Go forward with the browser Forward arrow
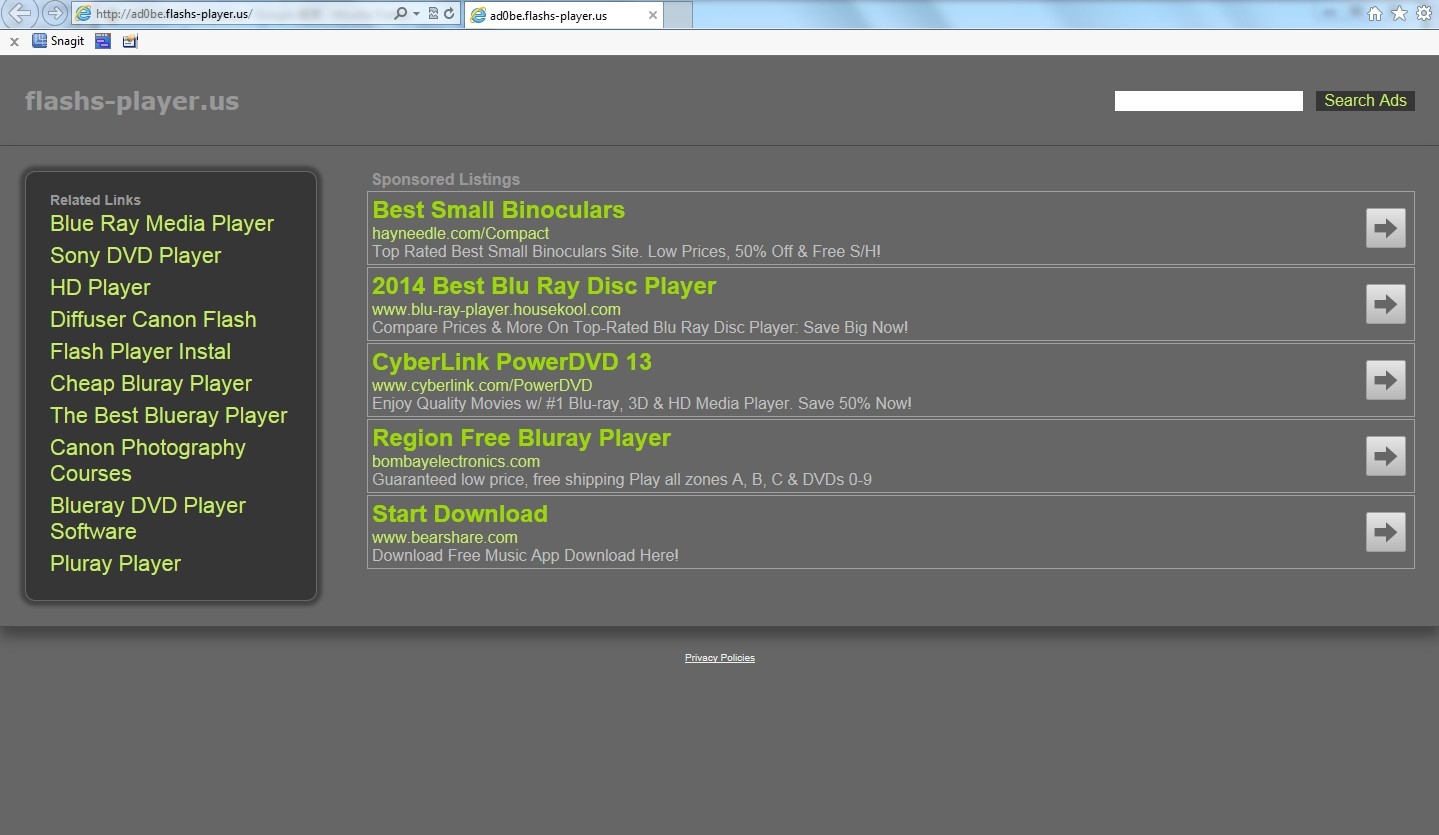The height and width of the screenshot is (835, 1439). point(54,13)
